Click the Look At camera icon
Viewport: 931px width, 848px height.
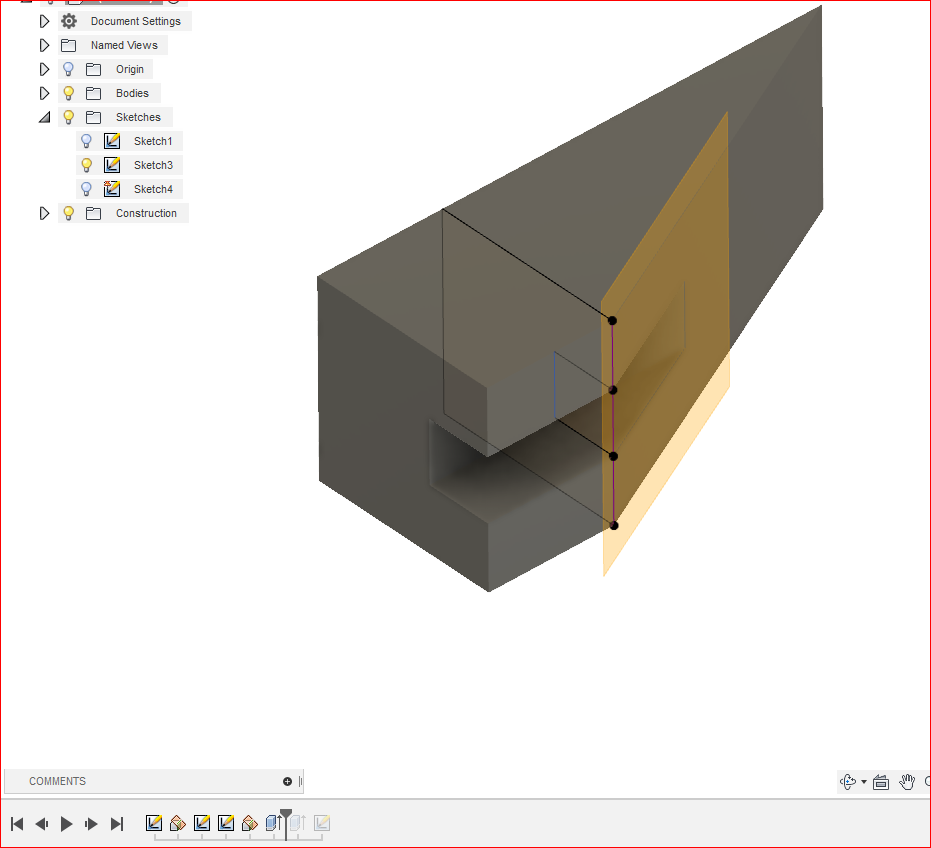[x=881, y=783]
